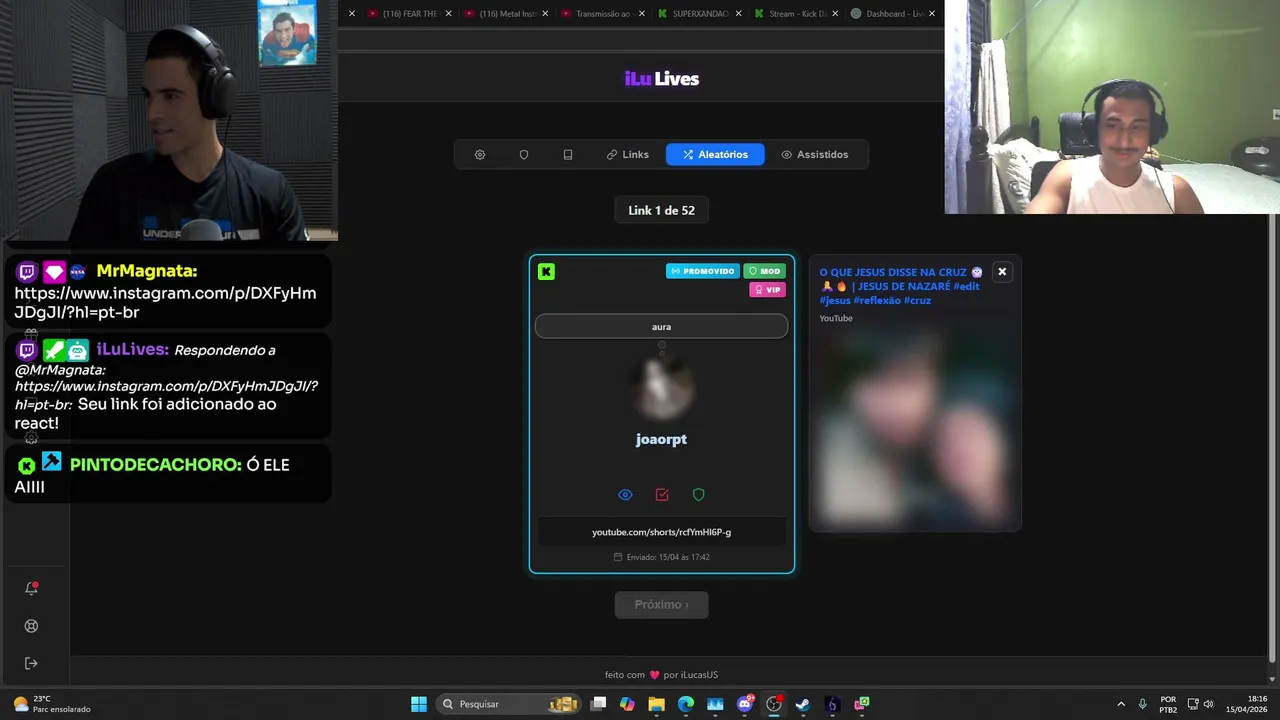Click the microphone icon in system tray
This screenshot has height=720, width=1280.
(x=1142, y=704)
